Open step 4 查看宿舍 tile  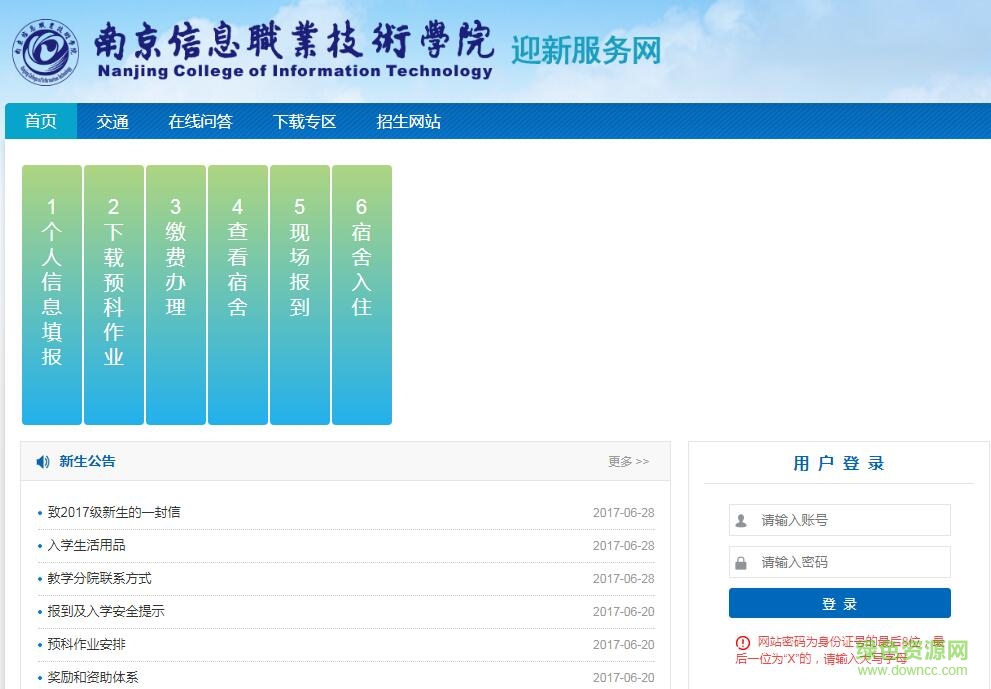point(238,295)
